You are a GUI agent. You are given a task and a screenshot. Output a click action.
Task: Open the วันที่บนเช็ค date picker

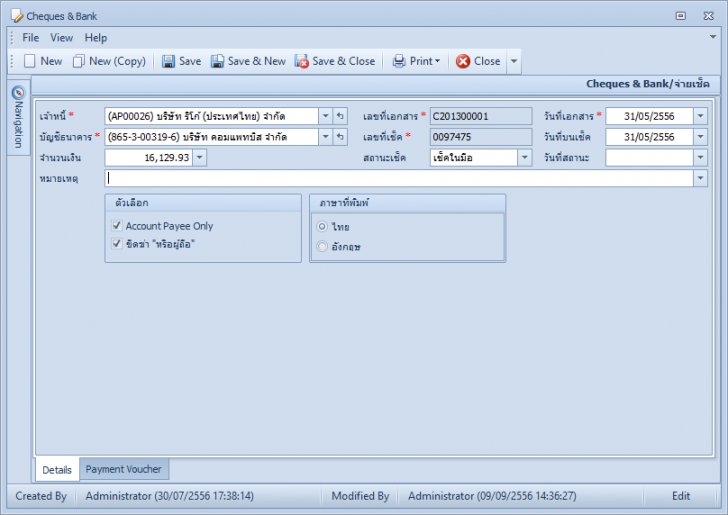click(701, 137)
